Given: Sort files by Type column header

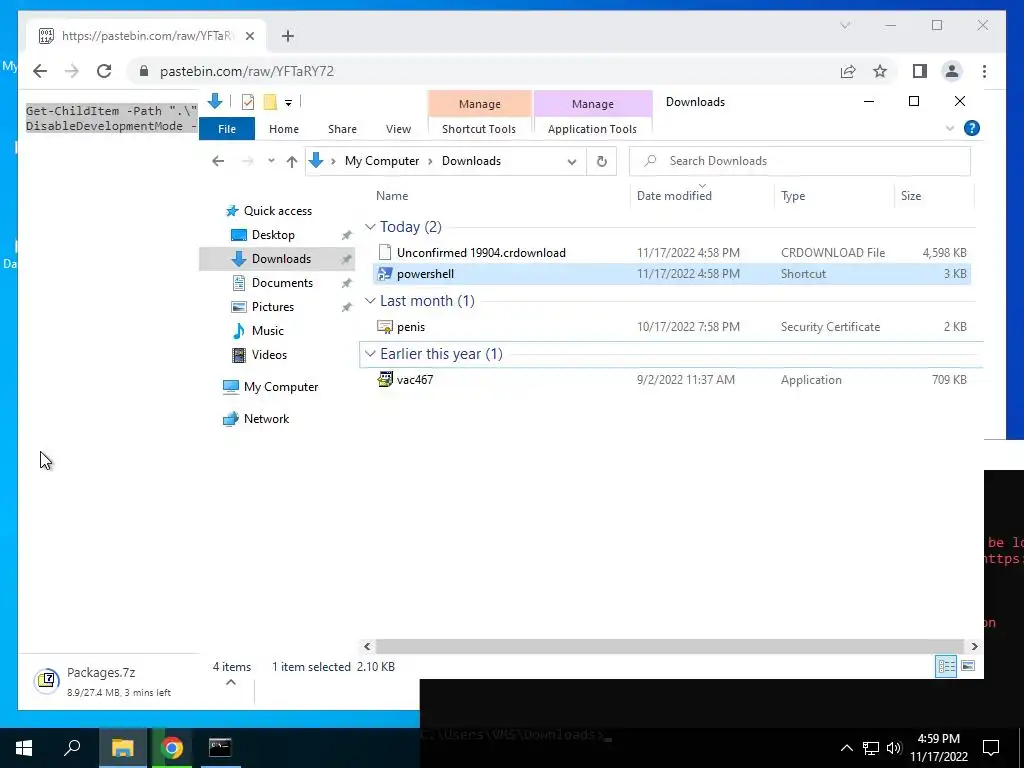Looking at the screenshot, I should point(793,196).
